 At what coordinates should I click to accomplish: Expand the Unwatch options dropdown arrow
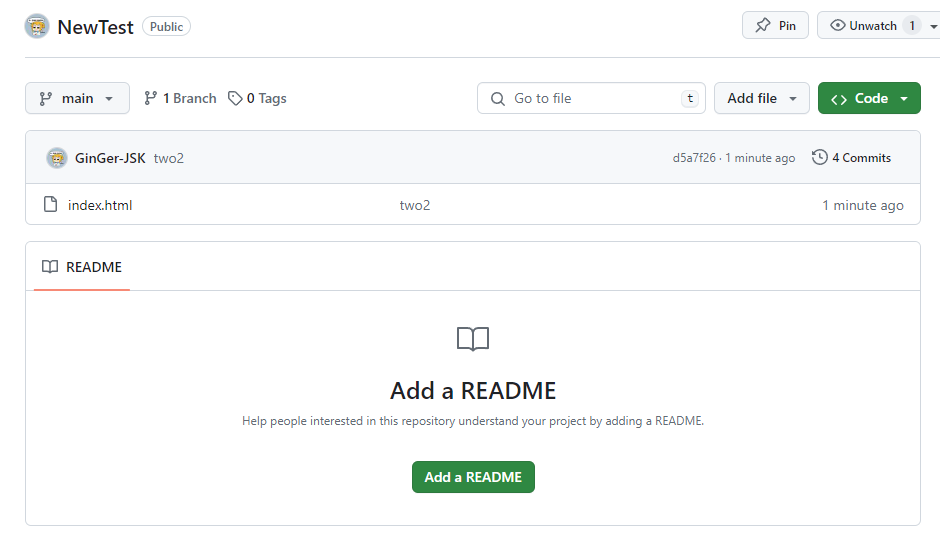pyautogui.click(x=933, y=26)
